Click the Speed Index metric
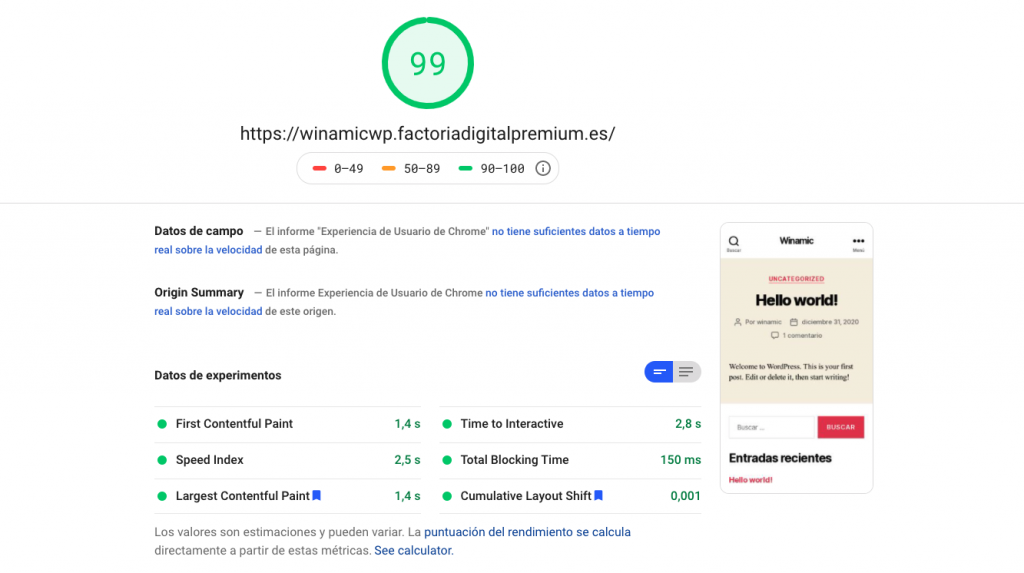 point(287,460)
